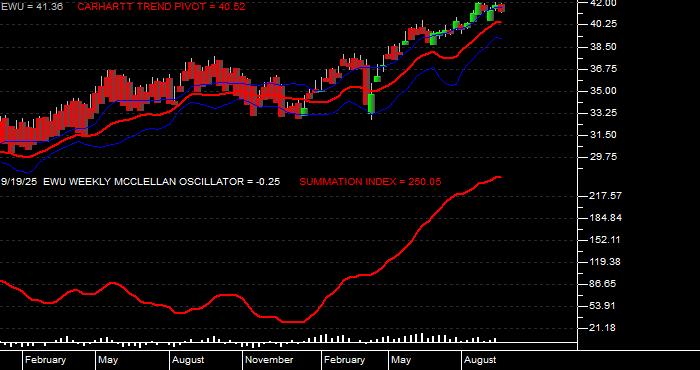This screenshot has width=700, height=370.
Task: Click the CARHARTT TREND PIVOT = 40.52 label
Action: (x=161, y=6)
